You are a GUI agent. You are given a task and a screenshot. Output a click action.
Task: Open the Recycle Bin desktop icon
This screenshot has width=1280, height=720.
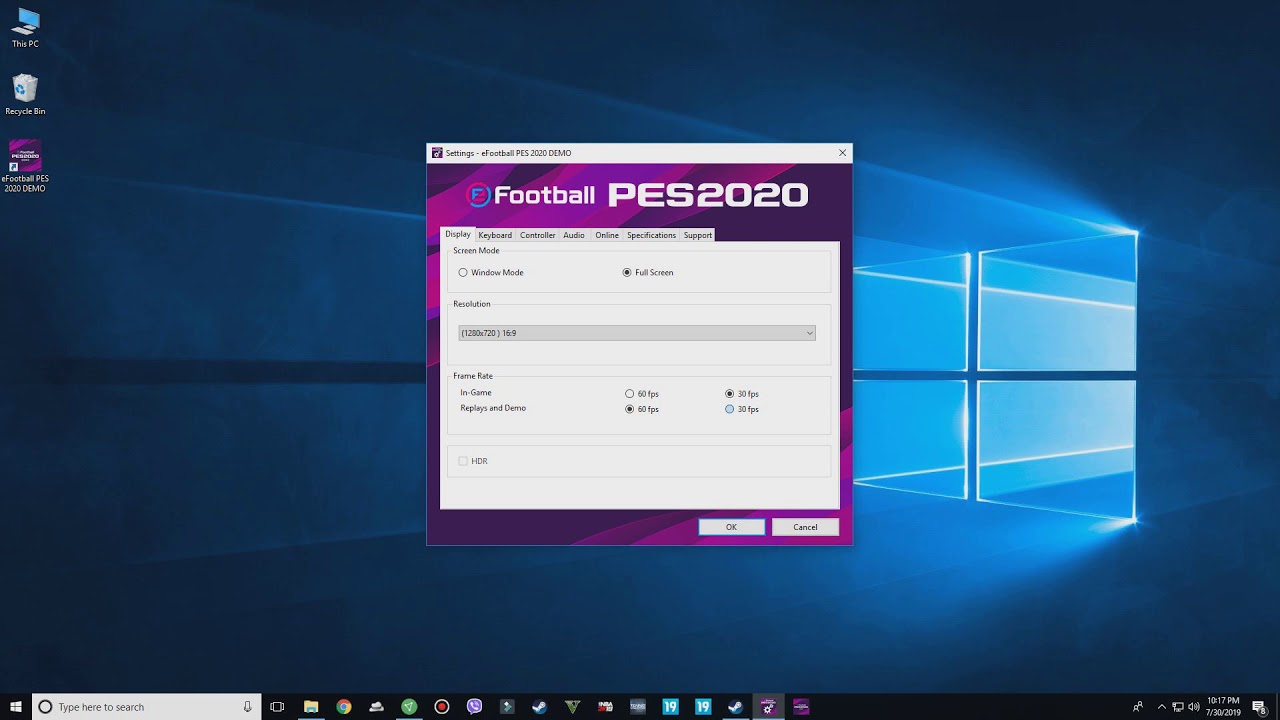click(25, 95)
